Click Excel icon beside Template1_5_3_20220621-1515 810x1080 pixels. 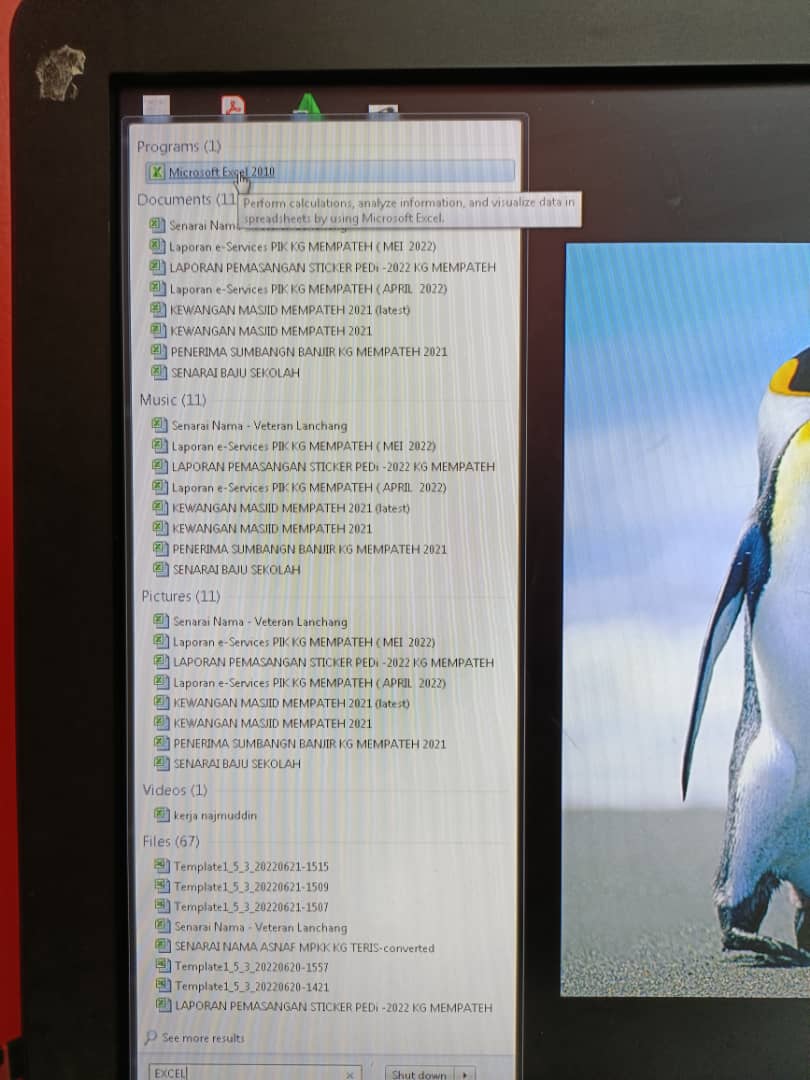pyautogui.click(x=162, y=866)
